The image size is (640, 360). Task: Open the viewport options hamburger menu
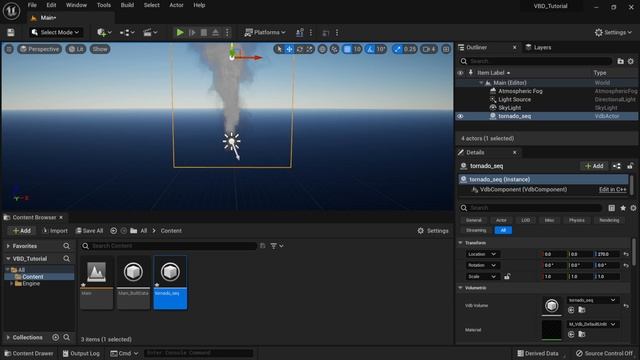(x=9, y=49)
